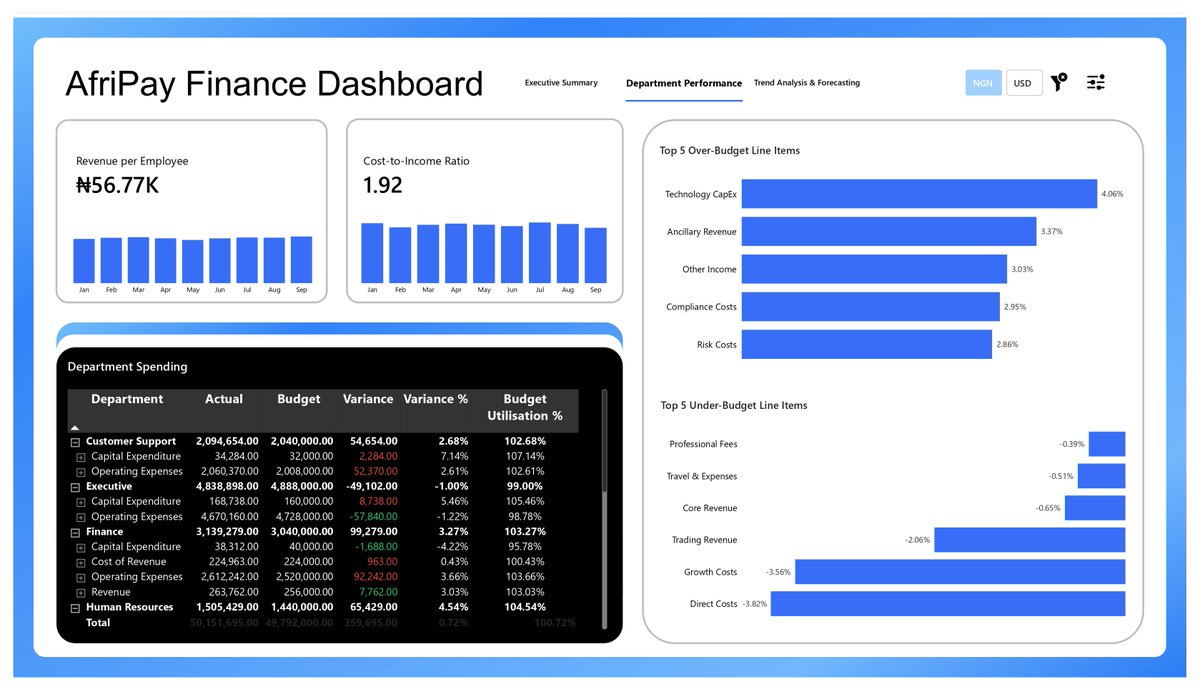Click the -3.82% label for Direct Costs
1200x697 pixels.
point(755,604)
